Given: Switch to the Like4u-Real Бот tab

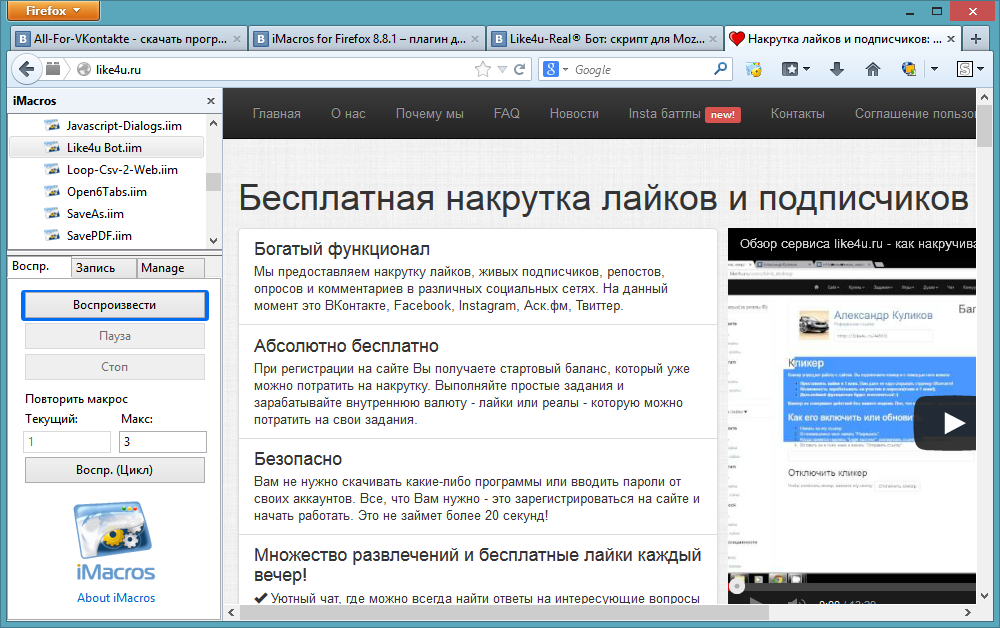Looking at the screenshot, I should (605, 39).
